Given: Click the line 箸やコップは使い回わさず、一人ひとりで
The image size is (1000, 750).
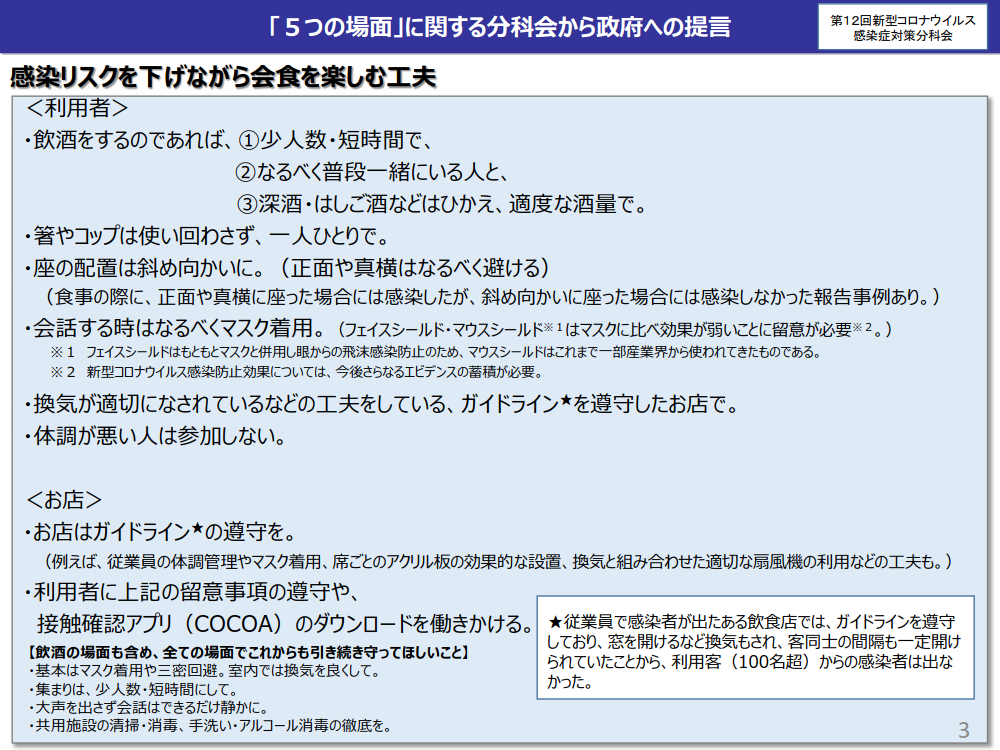Looking at the screenshot, I should tap(207, 236).
